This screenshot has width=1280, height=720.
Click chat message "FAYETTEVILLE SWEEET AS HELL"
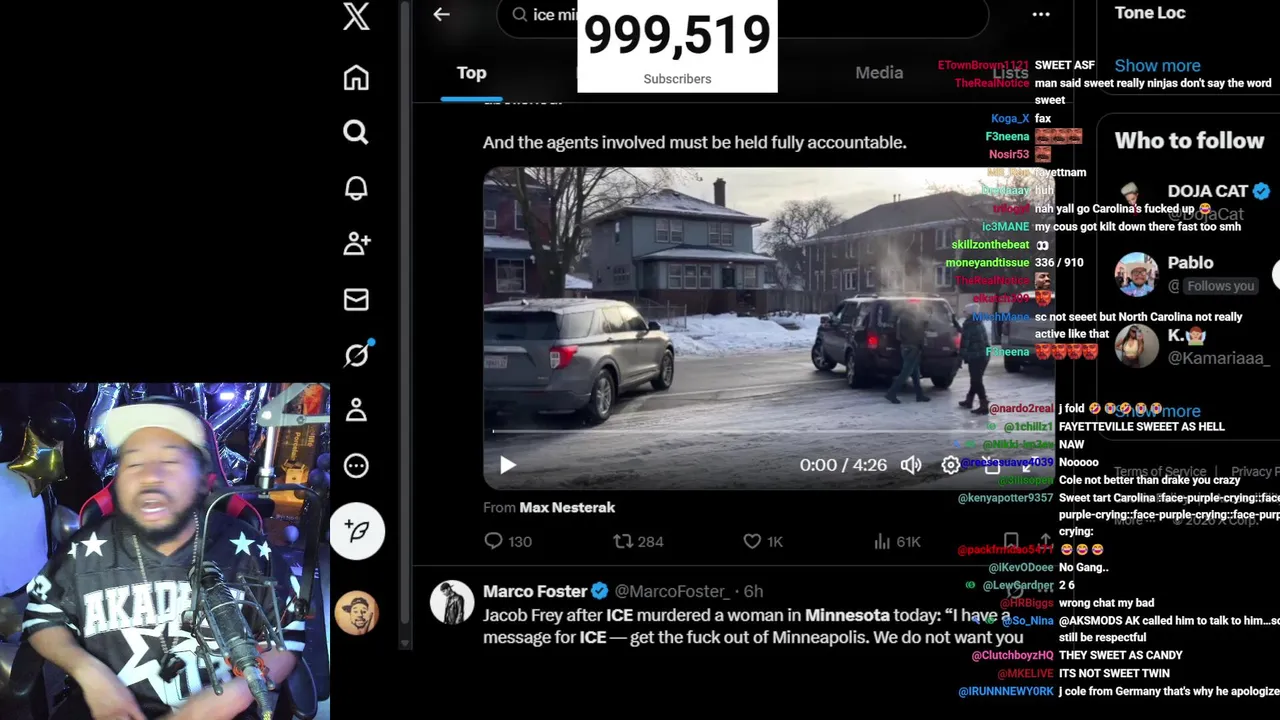click(1141, 426)
